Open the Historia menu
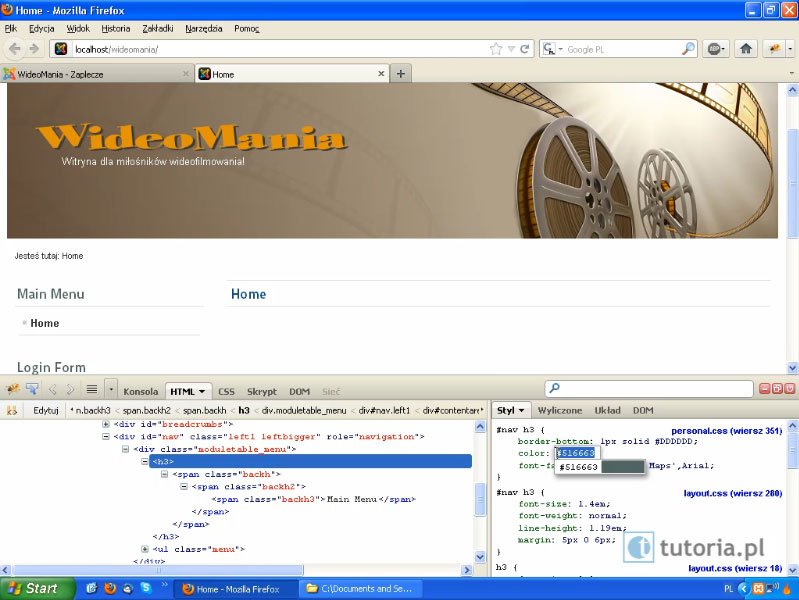The height and width of the screenshot is (600, 799). [x=115, y=28]
